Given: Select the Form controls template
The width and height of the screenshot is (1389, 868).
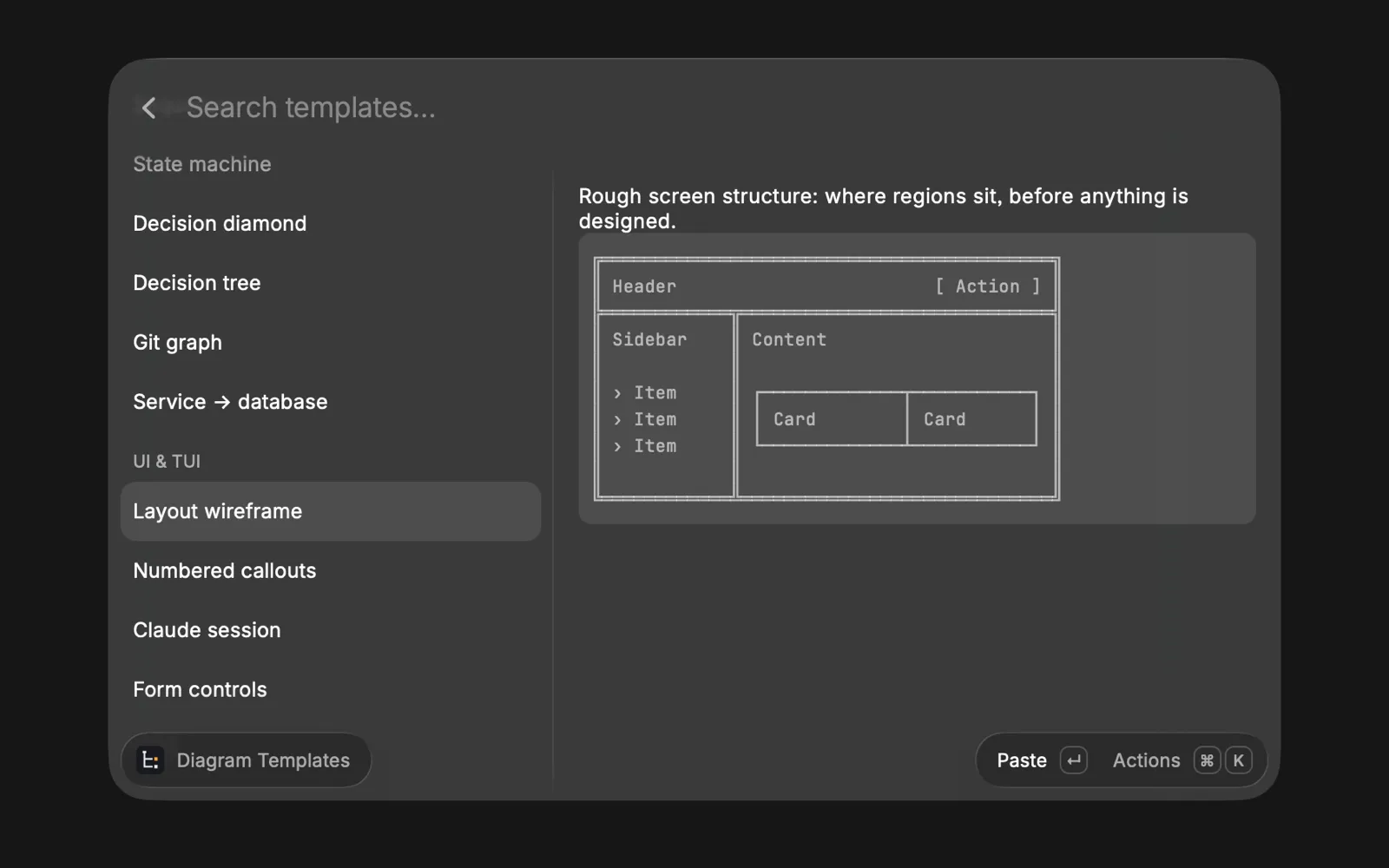Looking at the screenshot, I should [x=330, y=690].
